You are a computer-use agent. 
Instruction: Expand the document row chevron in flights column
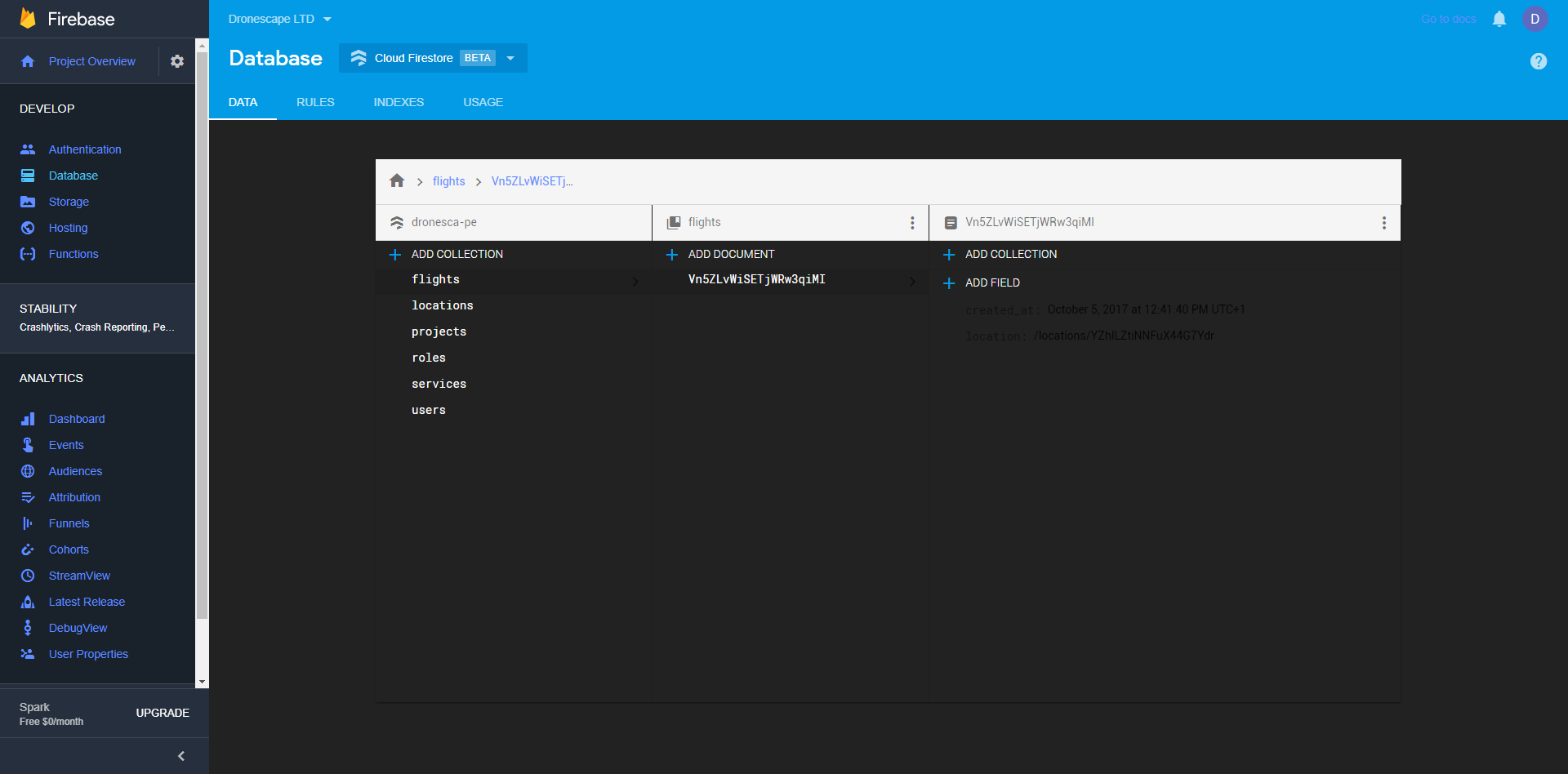[x=912, y=281]
